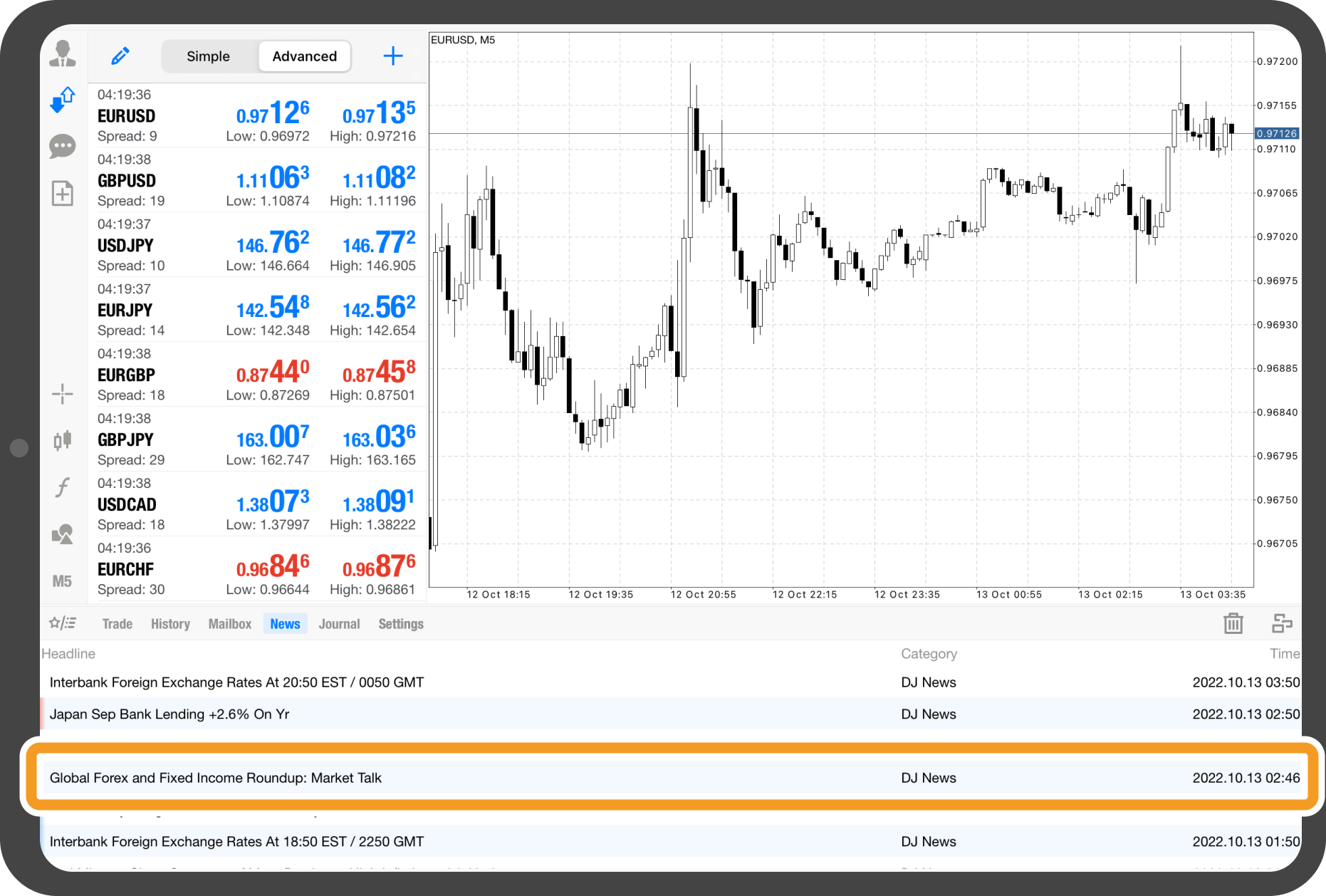The height and width of the screenshot is (896, 1326).
Task: Click the new order document icon
Action: [63, 193]
